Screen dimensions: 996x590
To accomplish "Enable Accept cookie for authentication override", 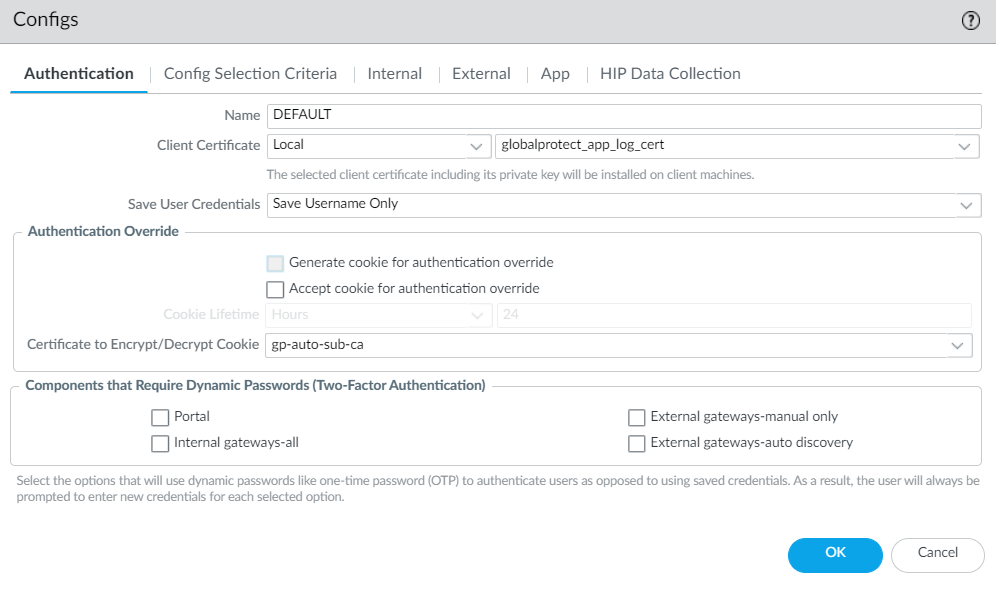I will 276,289.
